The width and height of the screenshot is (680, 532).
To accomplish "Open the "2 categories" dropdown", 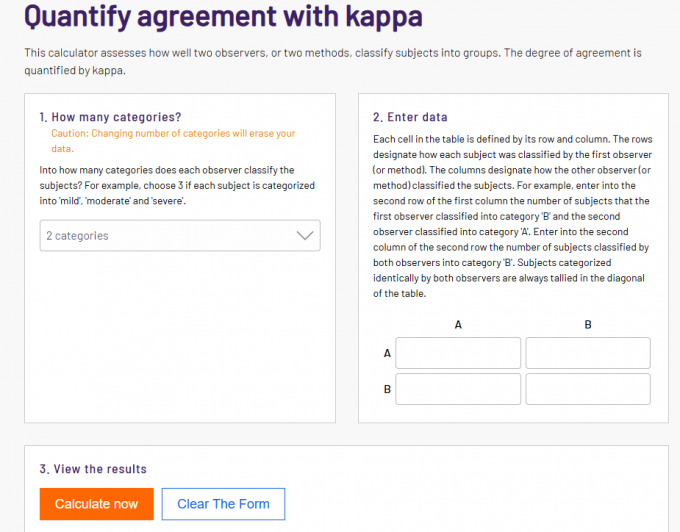I will pos(180,235).
